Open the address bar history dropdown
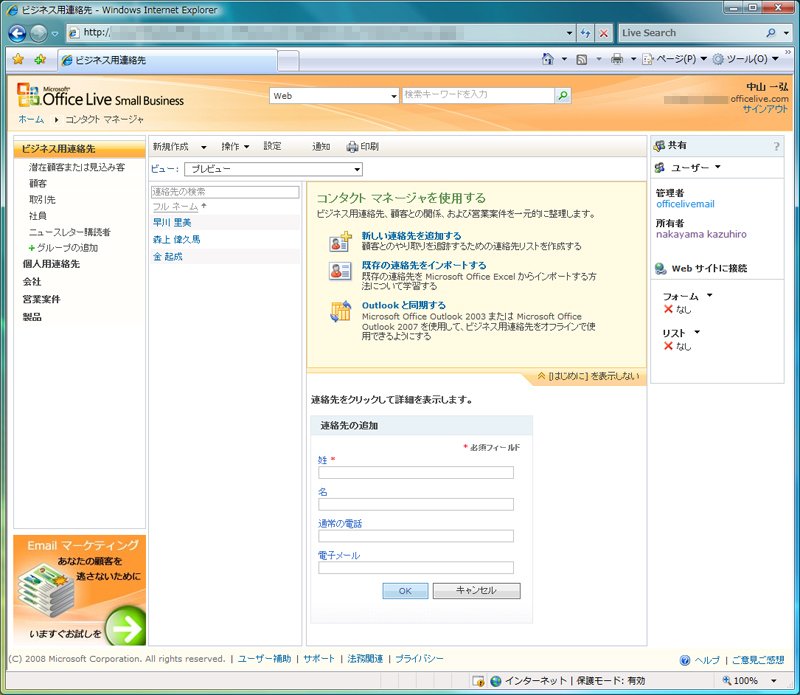Image resolution: width=800 pixels, height=695 pixels. pyautogui.click(x=569, y=33)
